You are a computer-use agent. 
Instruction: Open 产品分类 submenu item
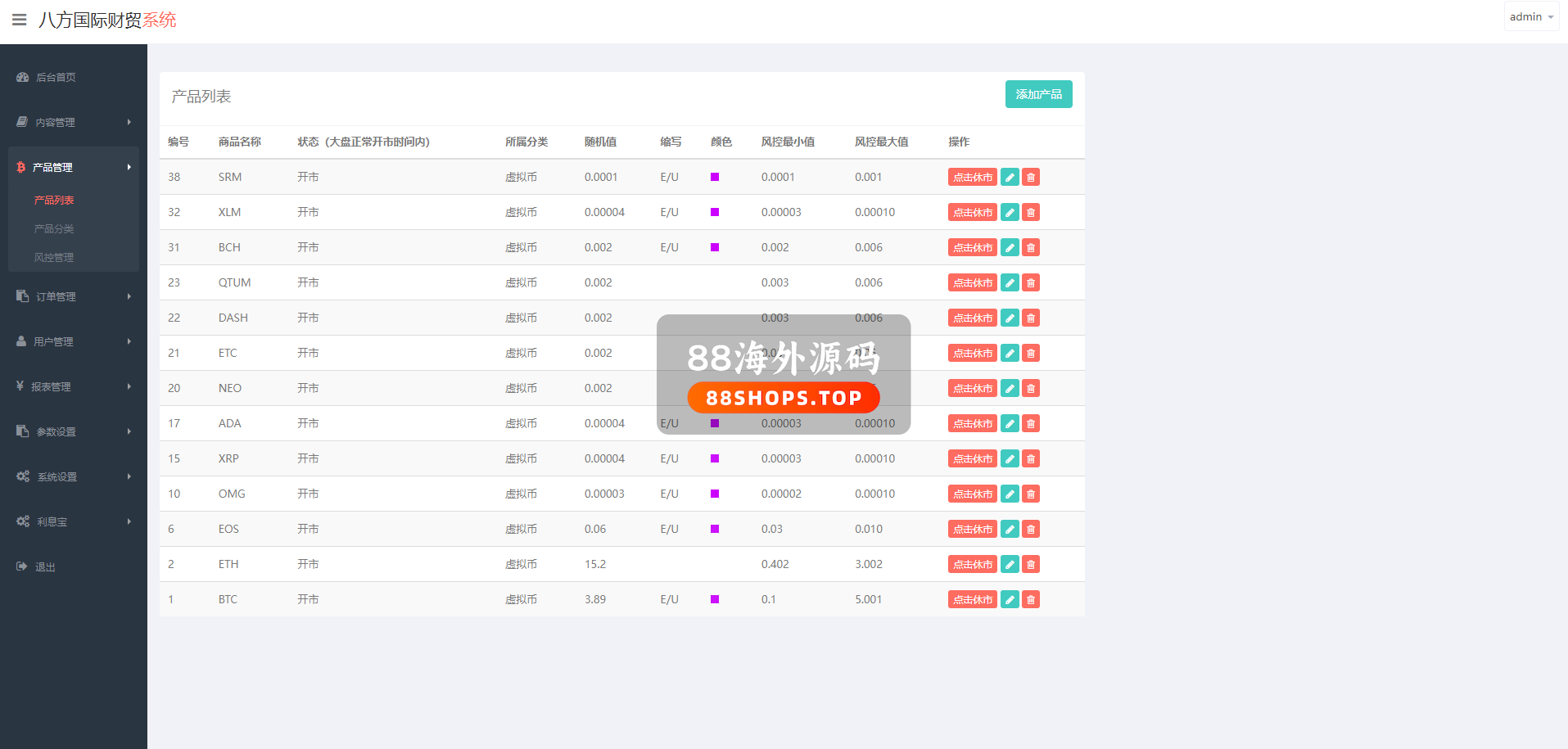[x=54, y=228]
